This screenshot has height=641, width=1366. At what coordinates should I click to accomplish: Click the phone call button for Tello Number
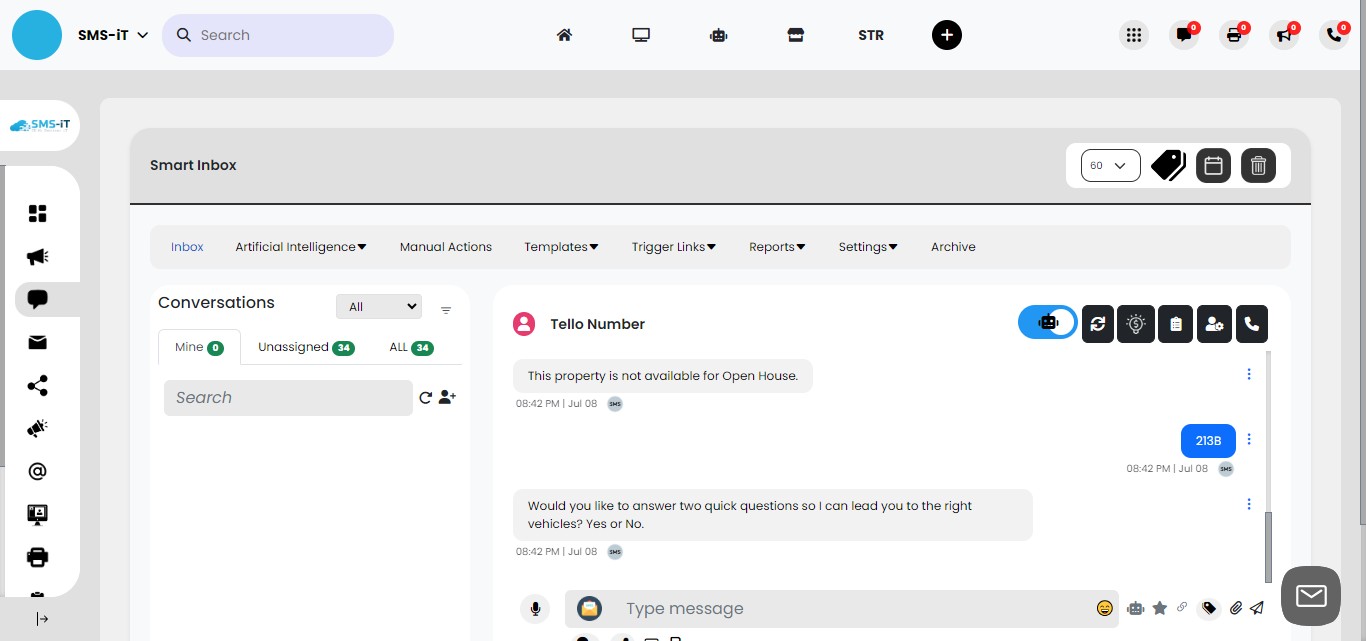coord(1252,324)
